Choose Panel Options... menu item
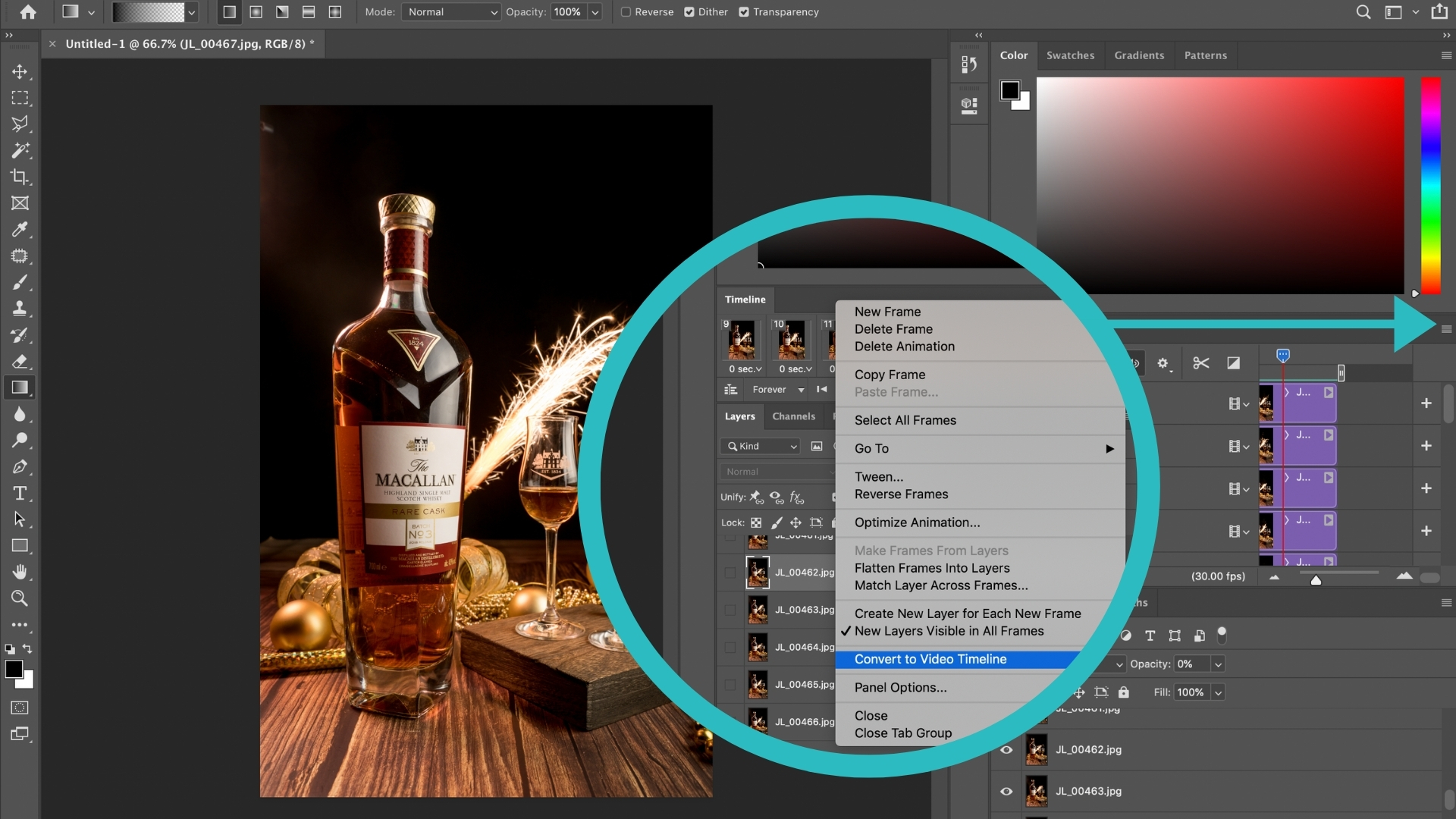The width and height of the screenshot is (1456, 819). [900, 688]
